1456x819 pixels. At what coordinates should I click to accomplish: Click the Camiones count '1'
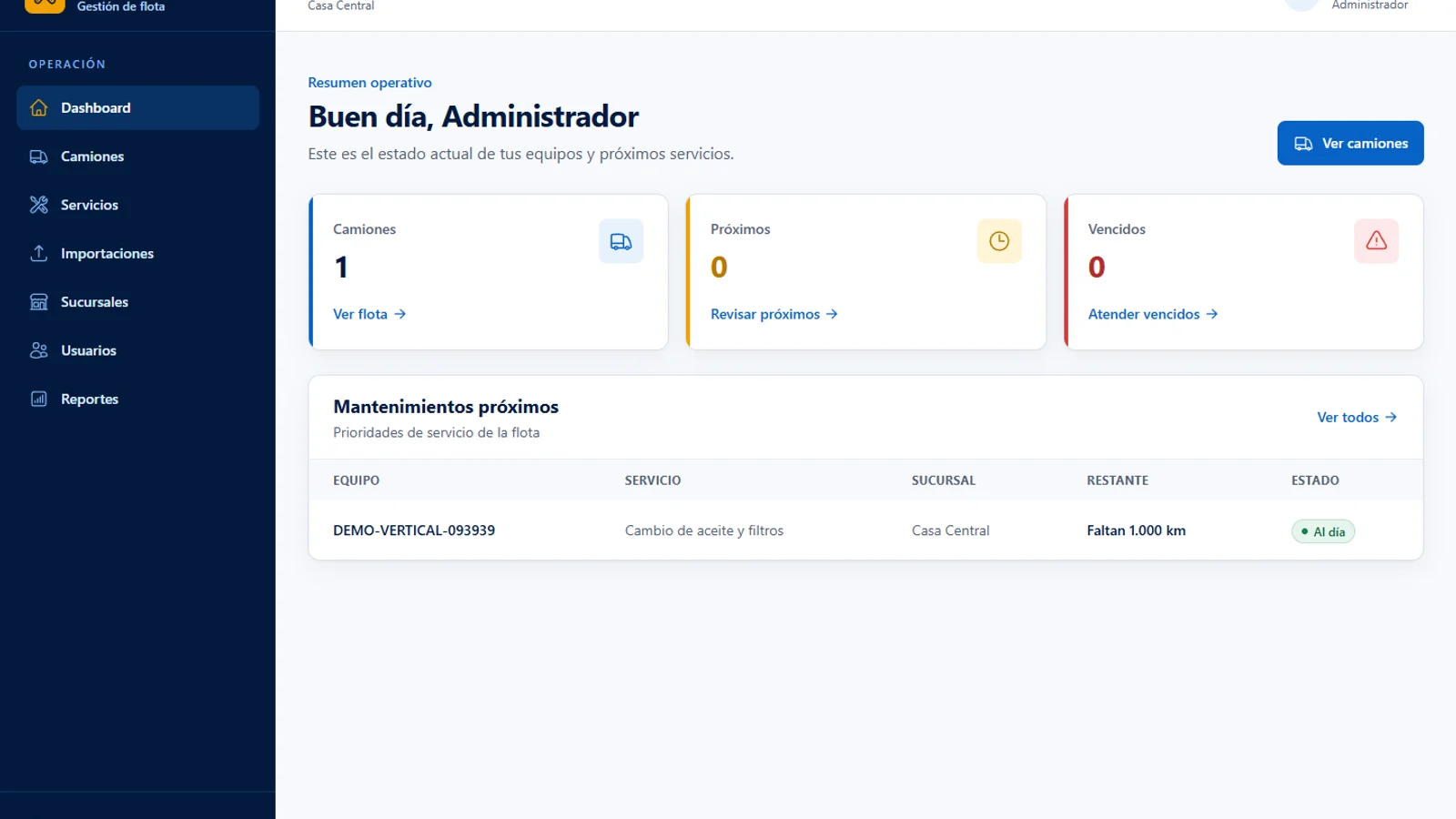[x=341, y=268]
